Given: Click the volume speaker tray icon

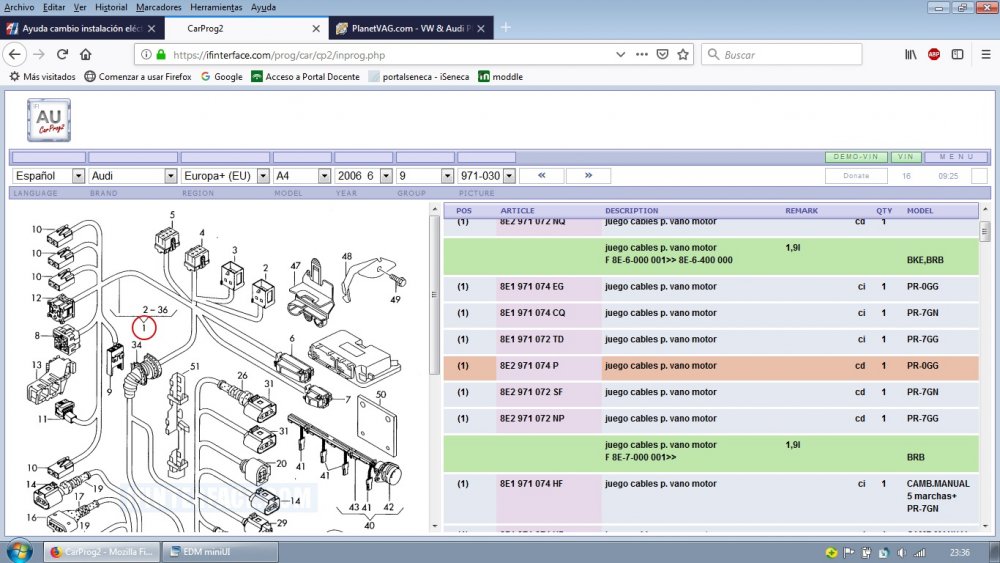Looking at the screenshot, I should click(x=901, y=553).
